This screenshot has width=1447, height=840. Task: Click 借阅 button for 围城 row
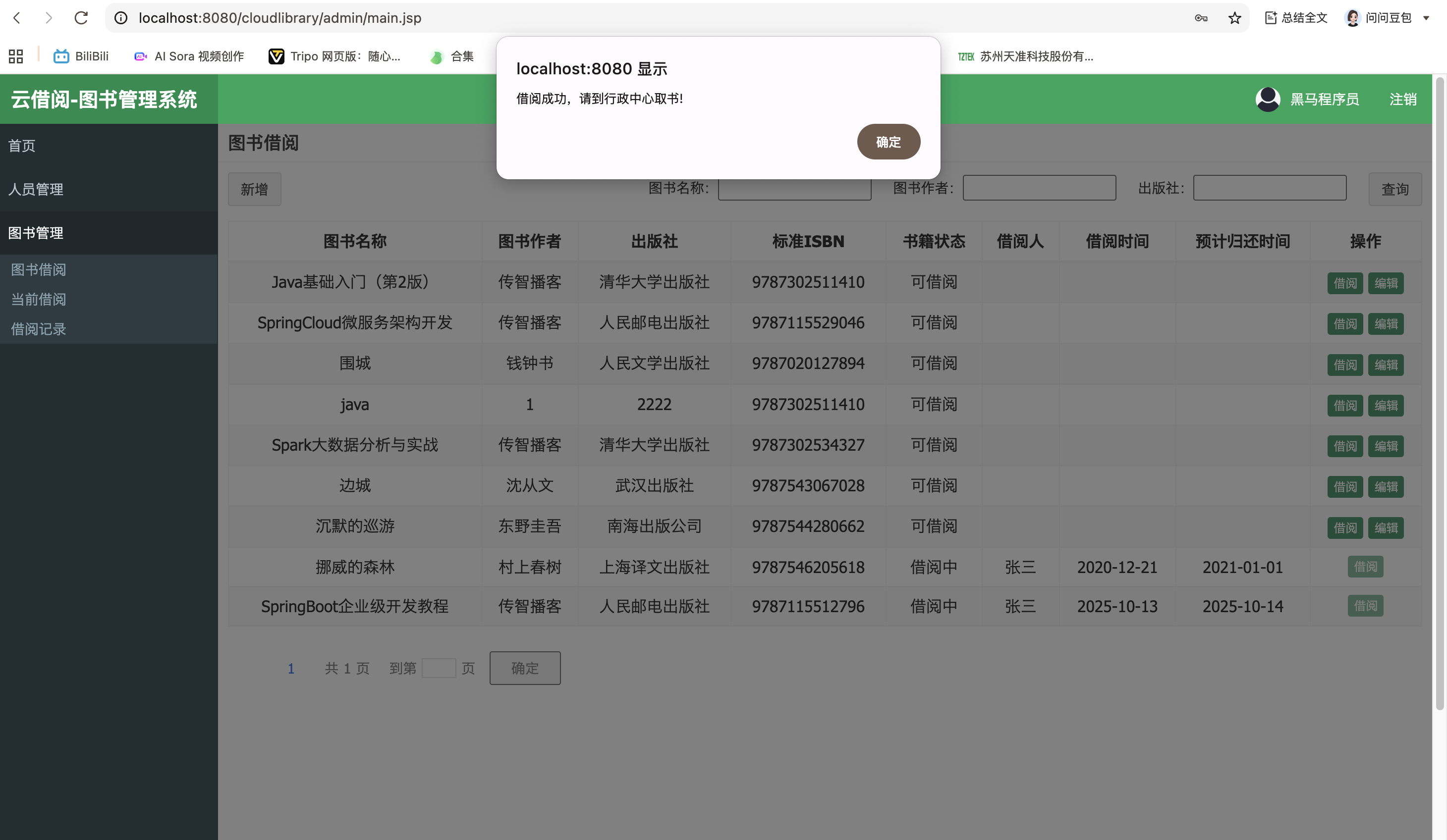point(1344,365)
